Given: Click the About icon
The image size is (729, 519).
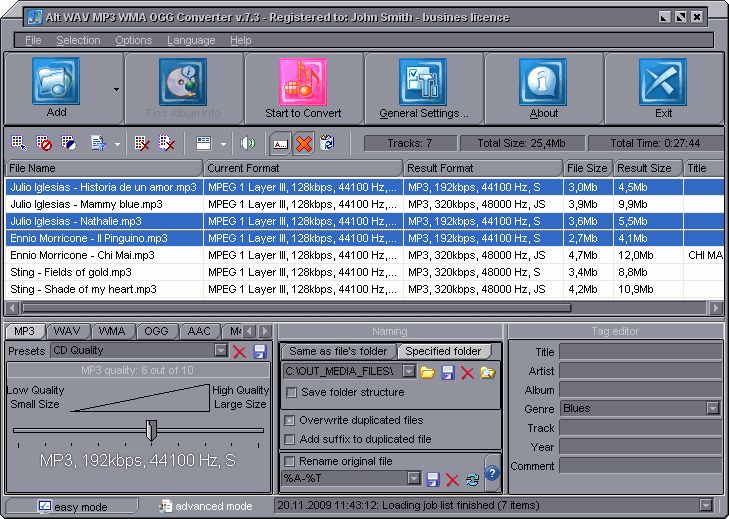Looking at the screenshot, I should tap(544, 82).
